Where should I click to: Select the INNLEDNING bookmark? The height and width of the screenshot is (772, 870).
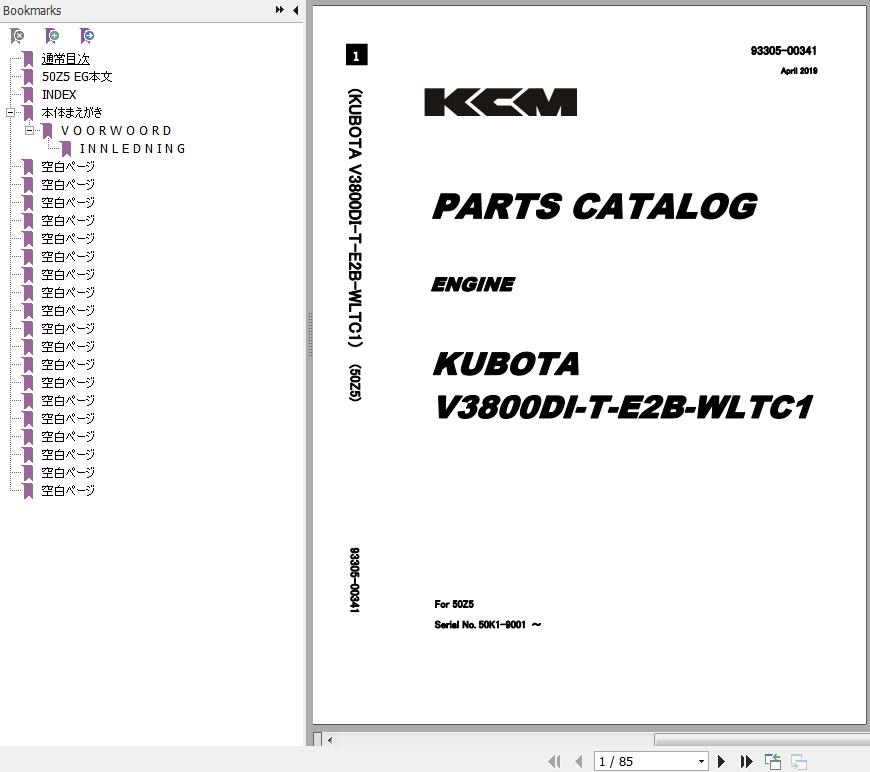[x=133, y=149]
